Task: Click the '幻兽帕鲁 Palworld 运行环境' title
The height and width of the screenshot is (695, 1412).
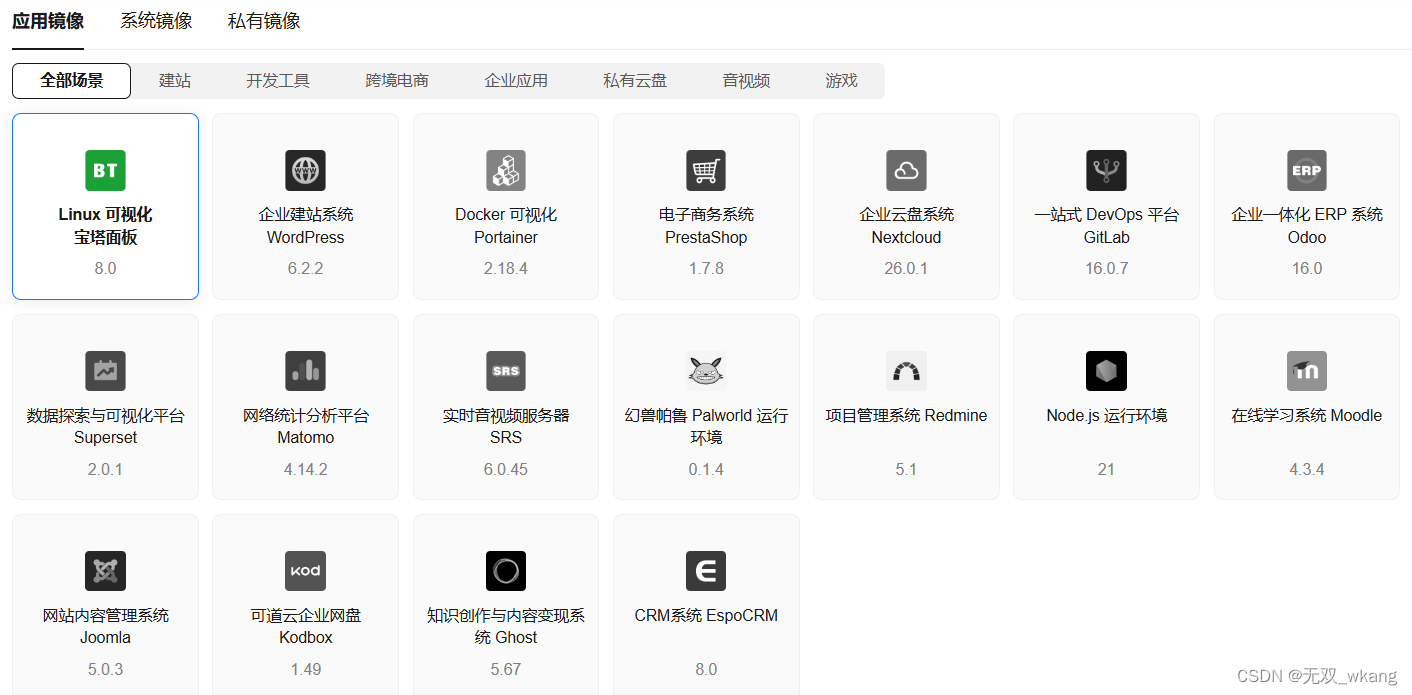Action: pos(706,427)
